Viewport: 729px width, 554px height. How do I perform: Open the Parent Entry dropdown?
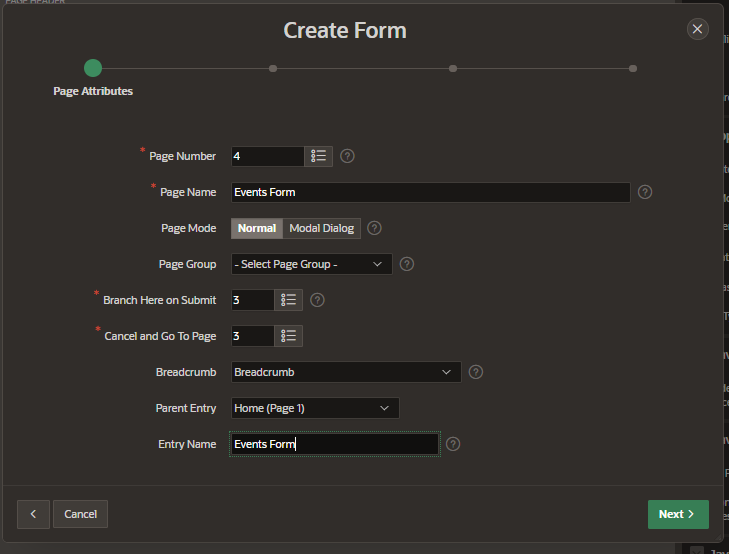tap(315, 408)
